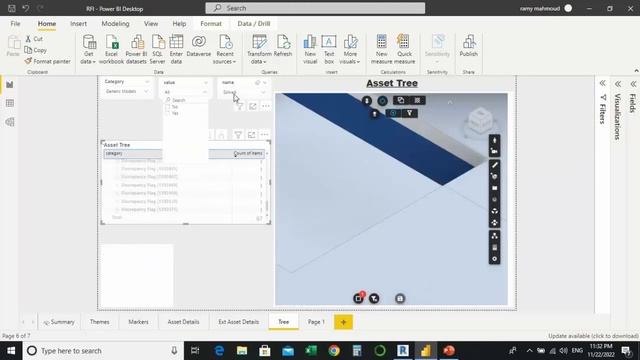Click filter icon at viewer bottom

(x=374, y=299)
